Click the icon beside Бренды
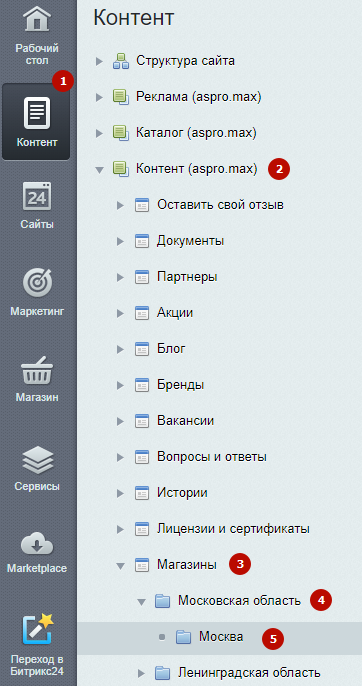Screen dimensions: 362x686 coord(142,385)
